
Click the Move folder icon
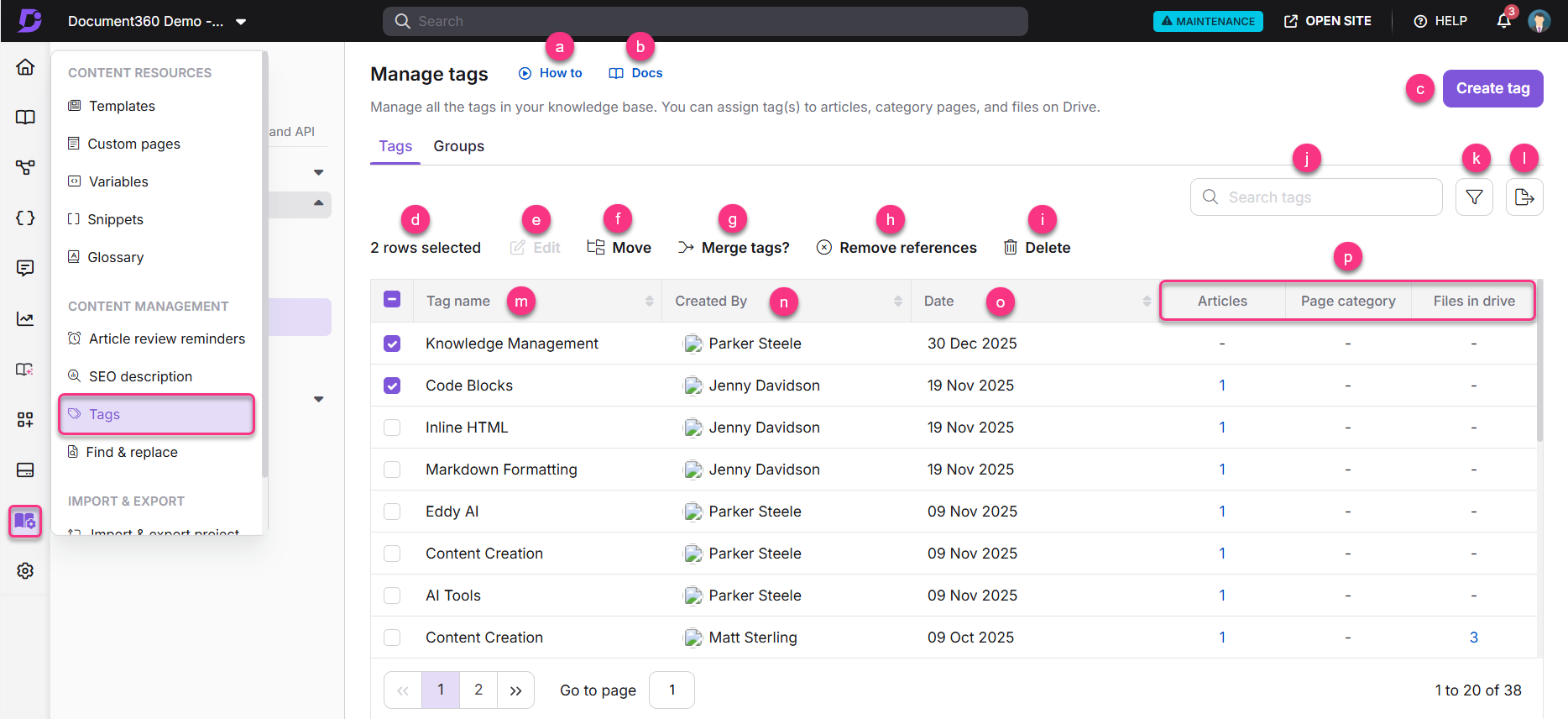coord(596,247)
